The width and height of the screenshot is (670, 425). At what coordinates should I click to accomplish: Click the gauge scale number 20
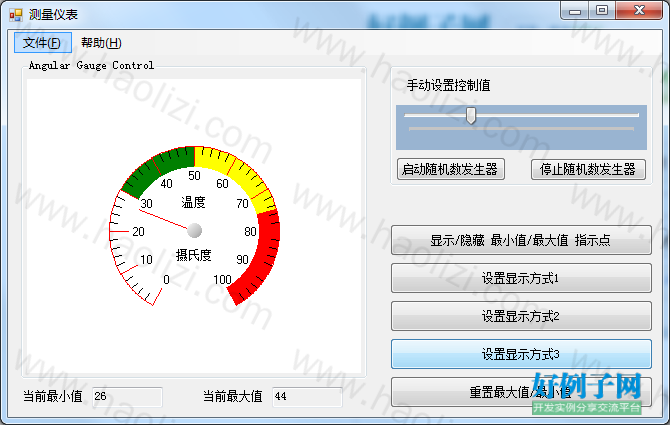pyautogui.click(x=138, y=232)
